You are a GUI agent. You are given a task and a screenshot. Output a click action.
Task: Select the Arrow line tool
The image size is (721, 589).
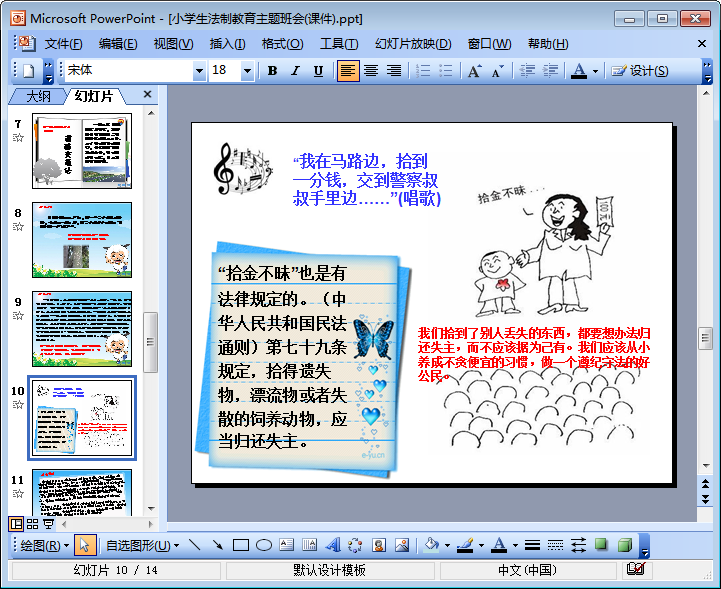[217, 545]
